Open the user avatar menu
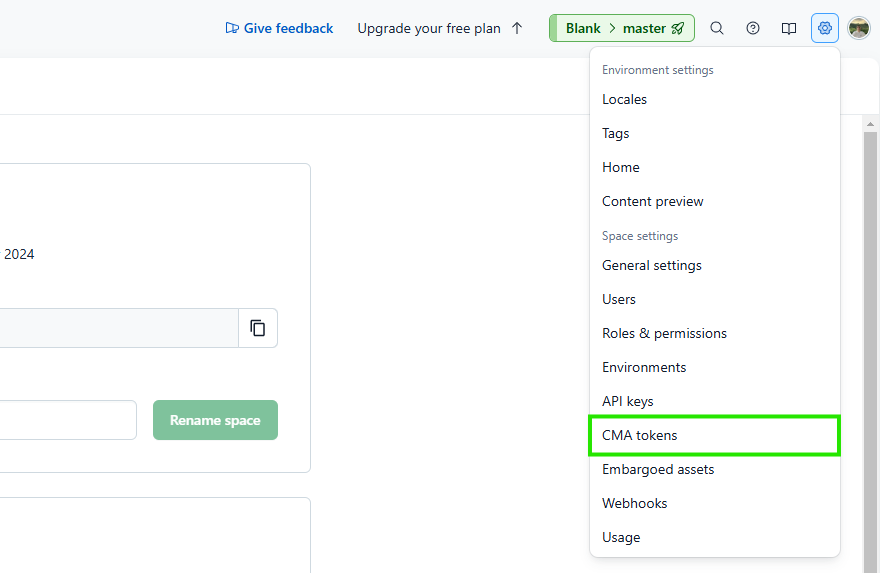The width and height of the screenshot is (880, 573). pyautogui.click(x=859, y=28)
